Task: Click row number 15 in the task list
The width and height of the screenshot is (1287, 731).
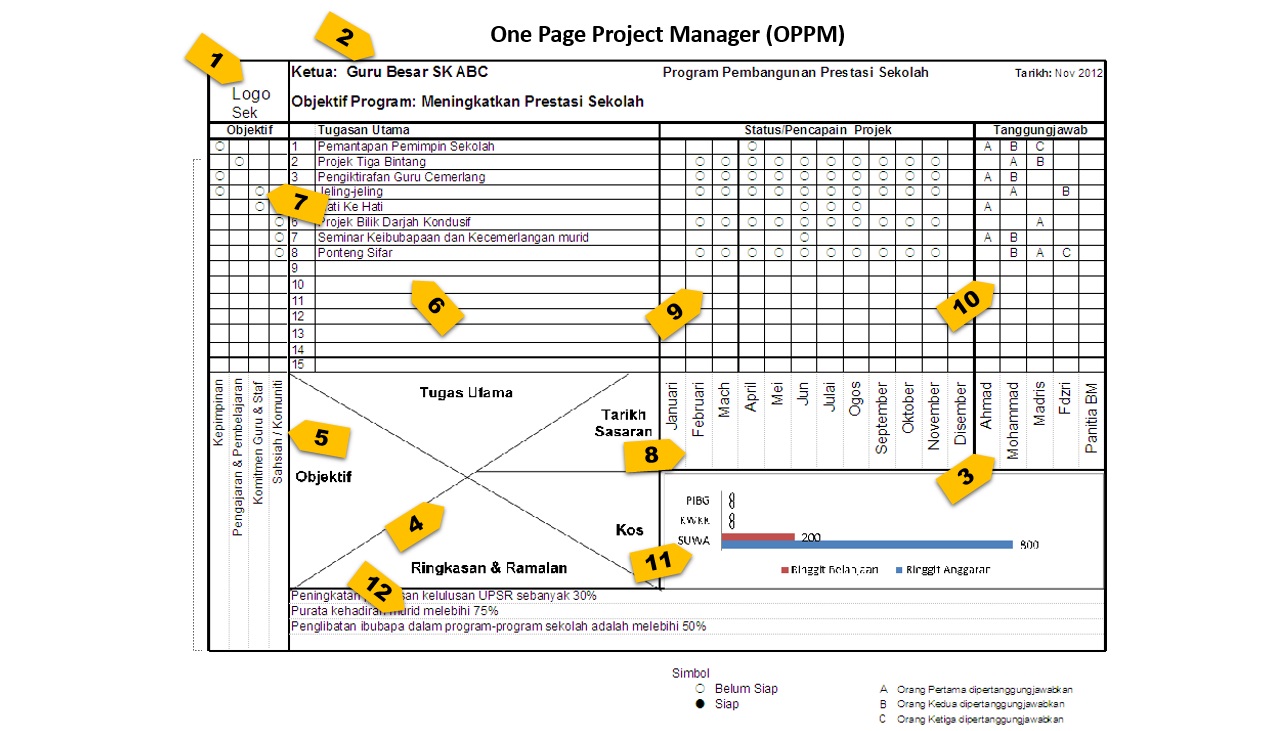Action: point(297,364)
